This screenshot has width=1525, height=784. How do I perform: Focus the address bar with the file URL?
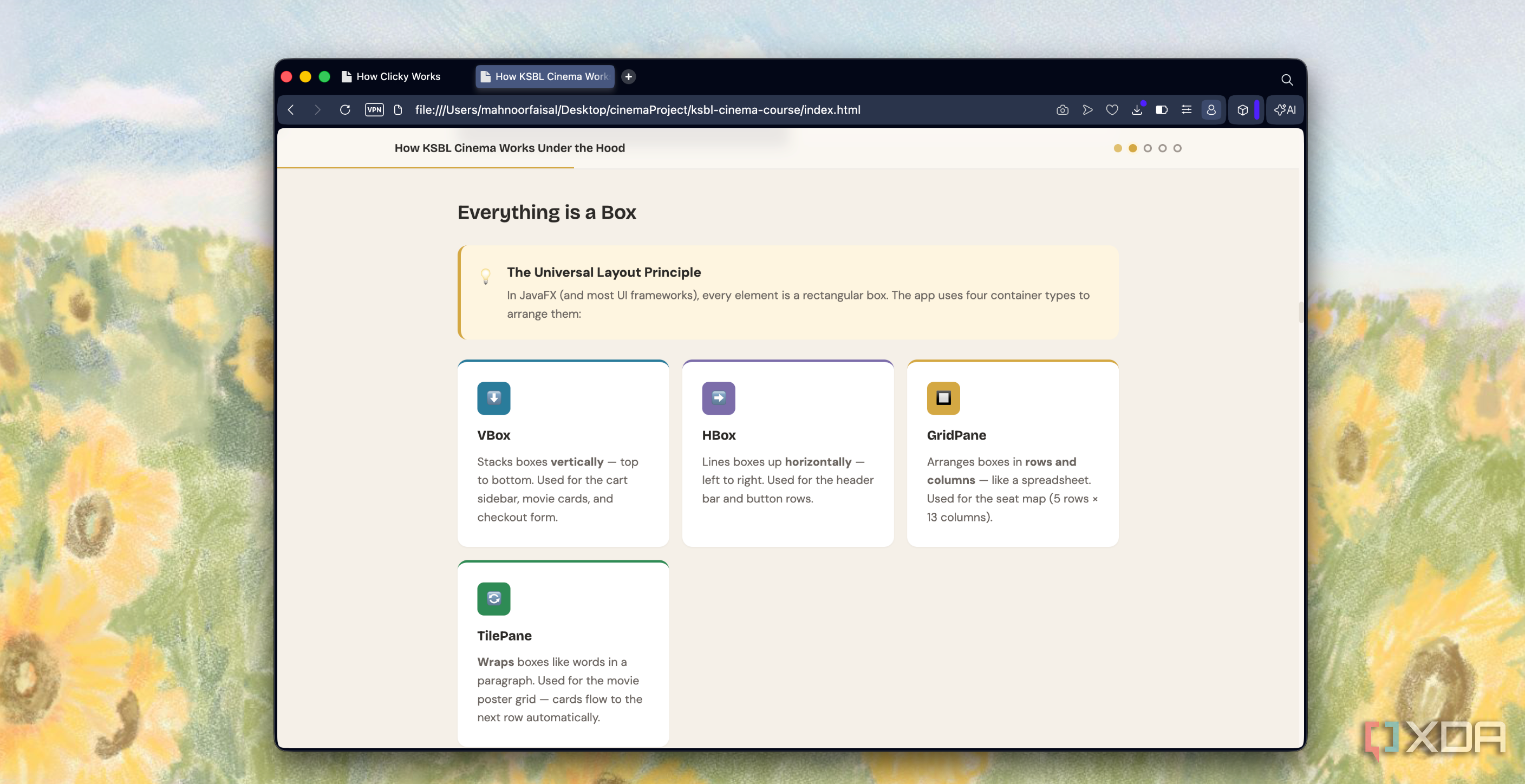tap(637, 109)
